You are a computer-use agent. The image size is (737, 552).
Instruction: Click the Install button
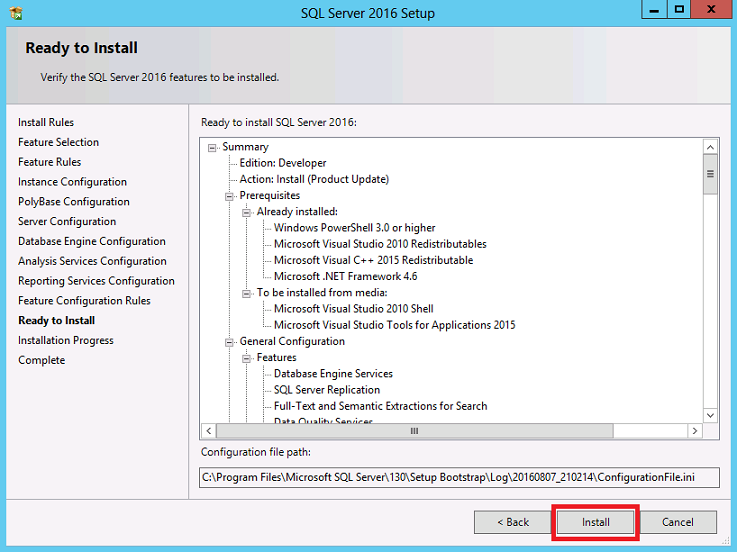(596, 522)
